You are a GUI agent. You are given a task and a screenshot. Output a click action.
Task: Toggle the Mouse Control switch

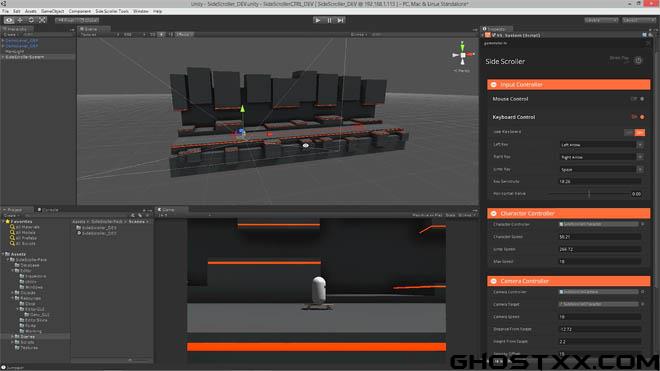(x=638, y=99)
